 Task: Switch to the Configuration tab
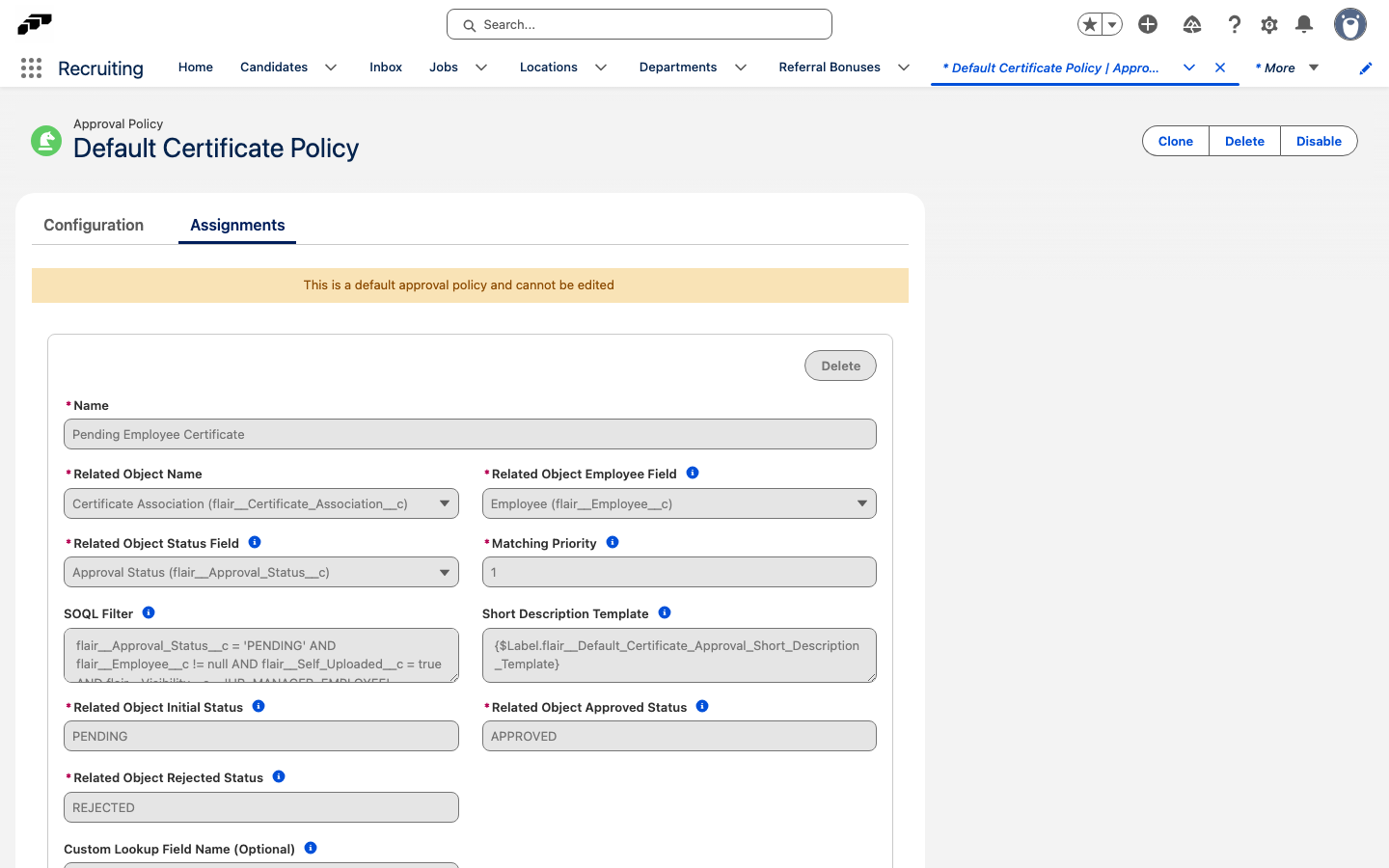[94, 225]
